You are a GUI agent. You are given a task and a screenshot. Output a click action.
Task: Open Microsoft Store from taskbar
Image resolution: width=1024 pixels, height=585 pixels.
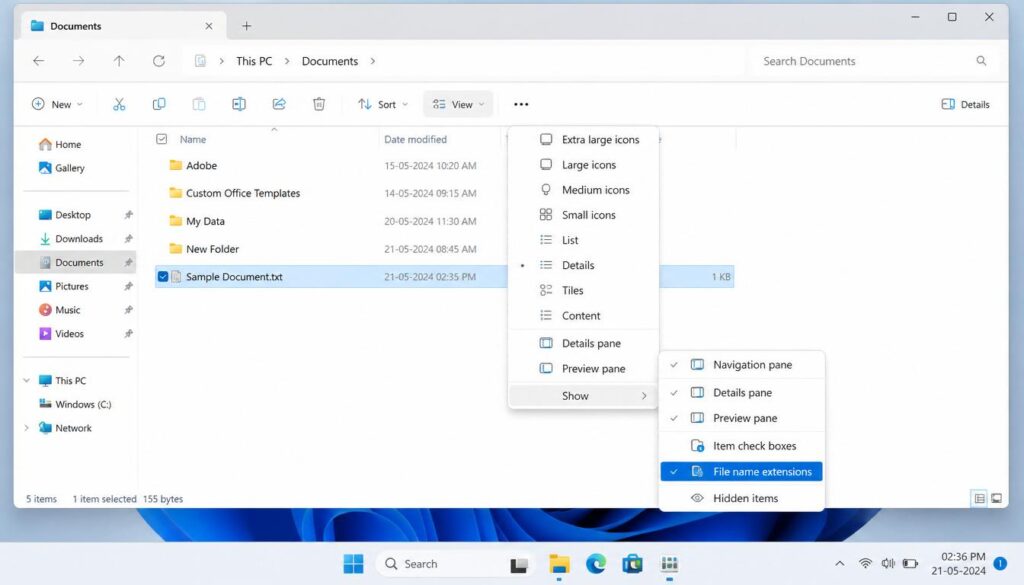[632, 563]
